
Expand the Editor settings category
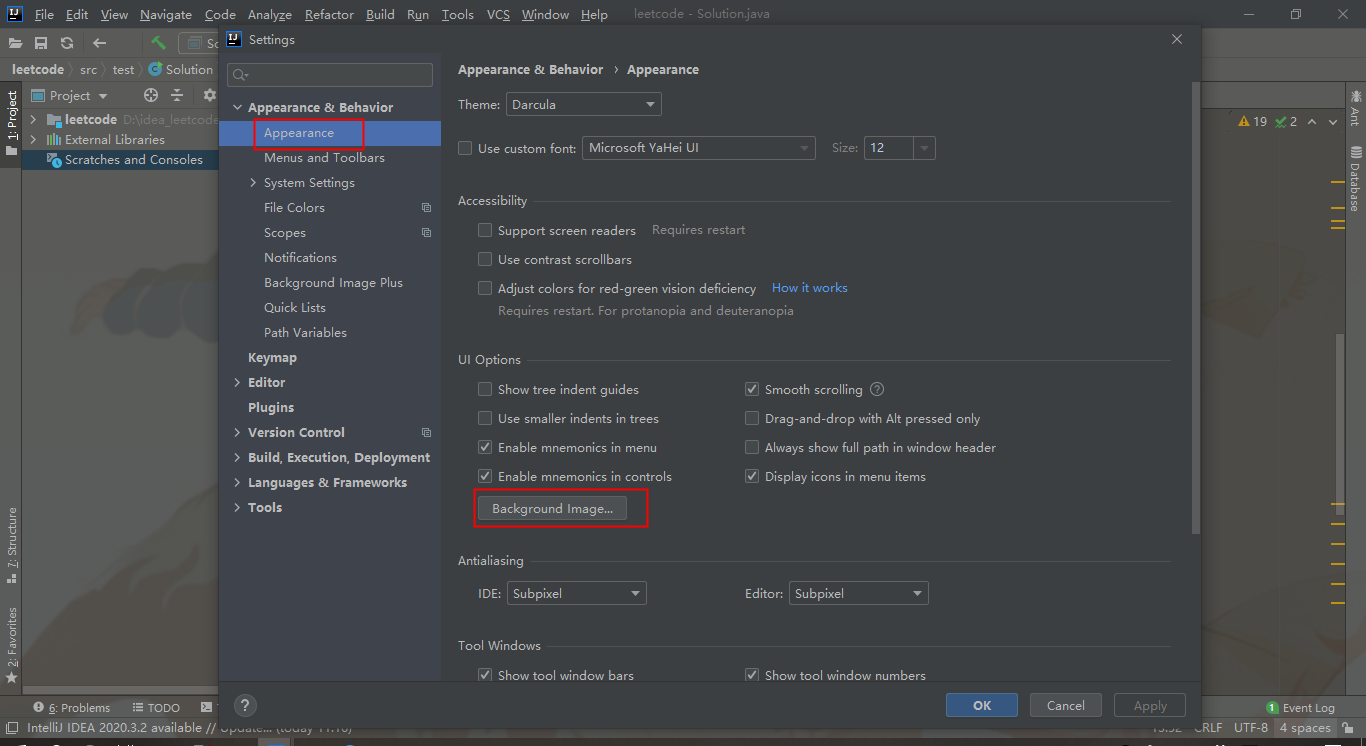[237, 383]
